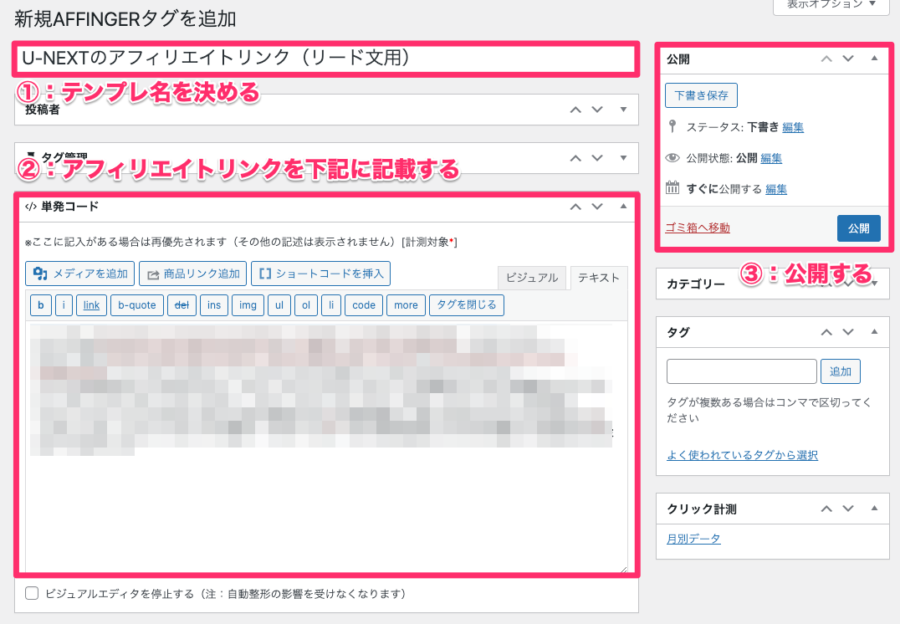Viewport: 900px width, 624px height.
Task: Edit the すぐに公開する schedule
Action: (x=776, y=189)
